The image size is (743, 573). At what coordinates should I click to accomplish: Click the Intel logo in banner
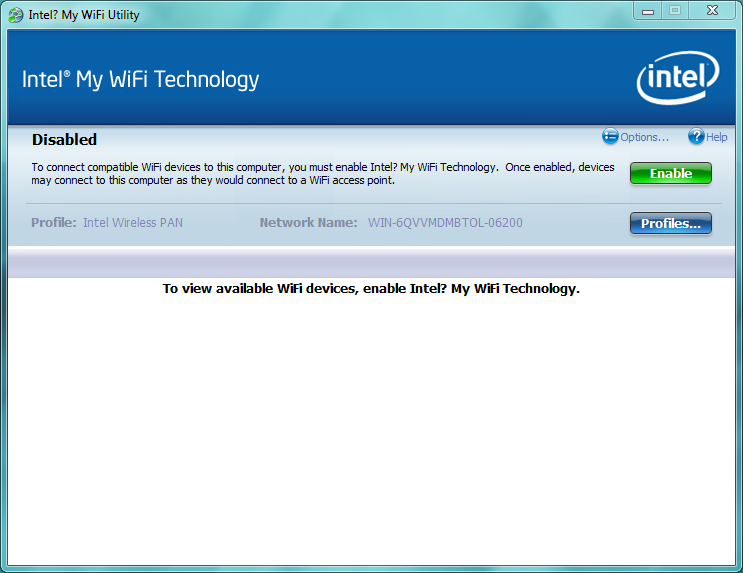coord(678,78)
